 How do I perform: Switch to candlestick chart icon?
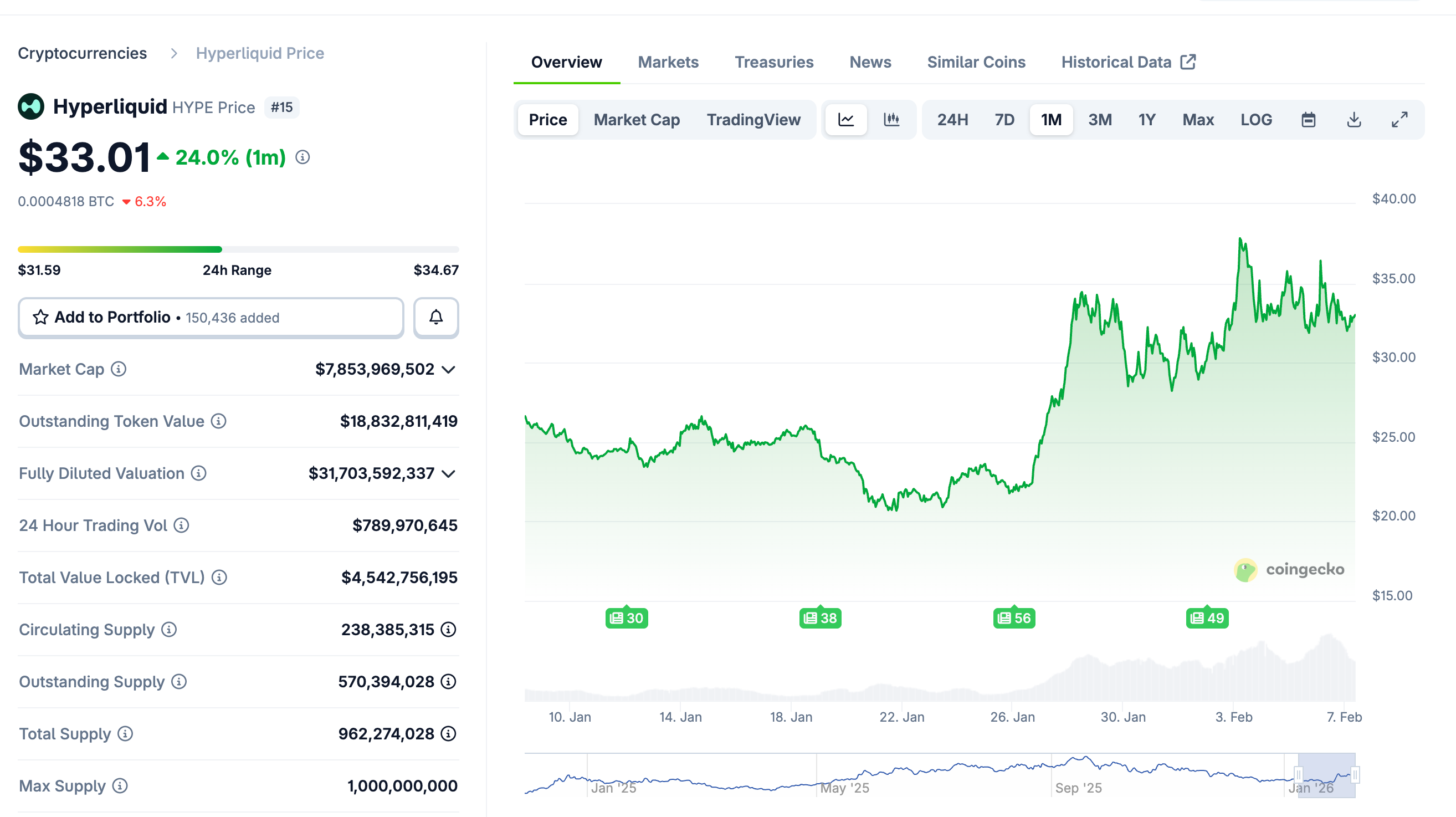click(891, 120)
